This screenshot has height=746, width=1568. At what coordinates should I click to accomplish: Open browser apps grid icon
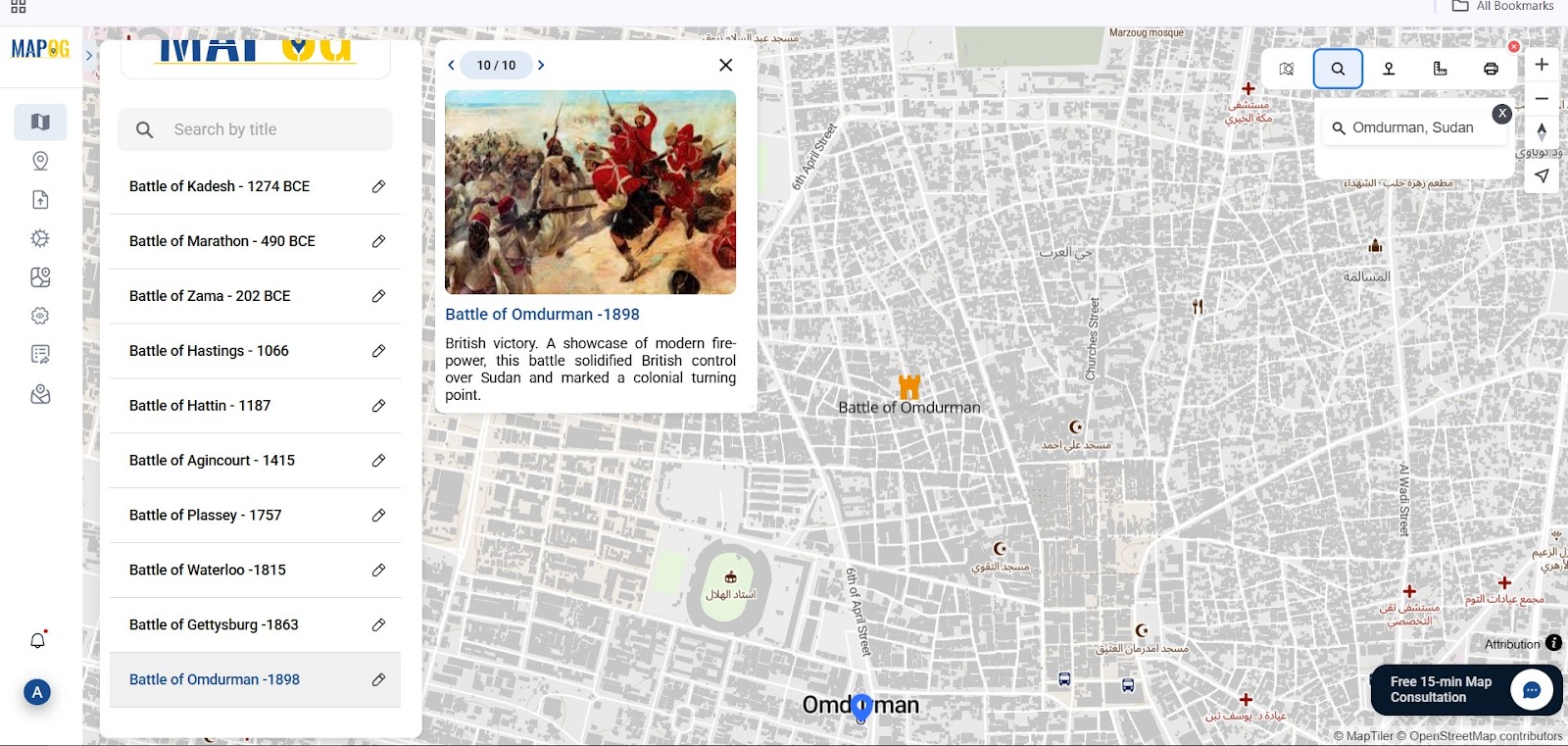pyautogui.click(x=19, y=6)
